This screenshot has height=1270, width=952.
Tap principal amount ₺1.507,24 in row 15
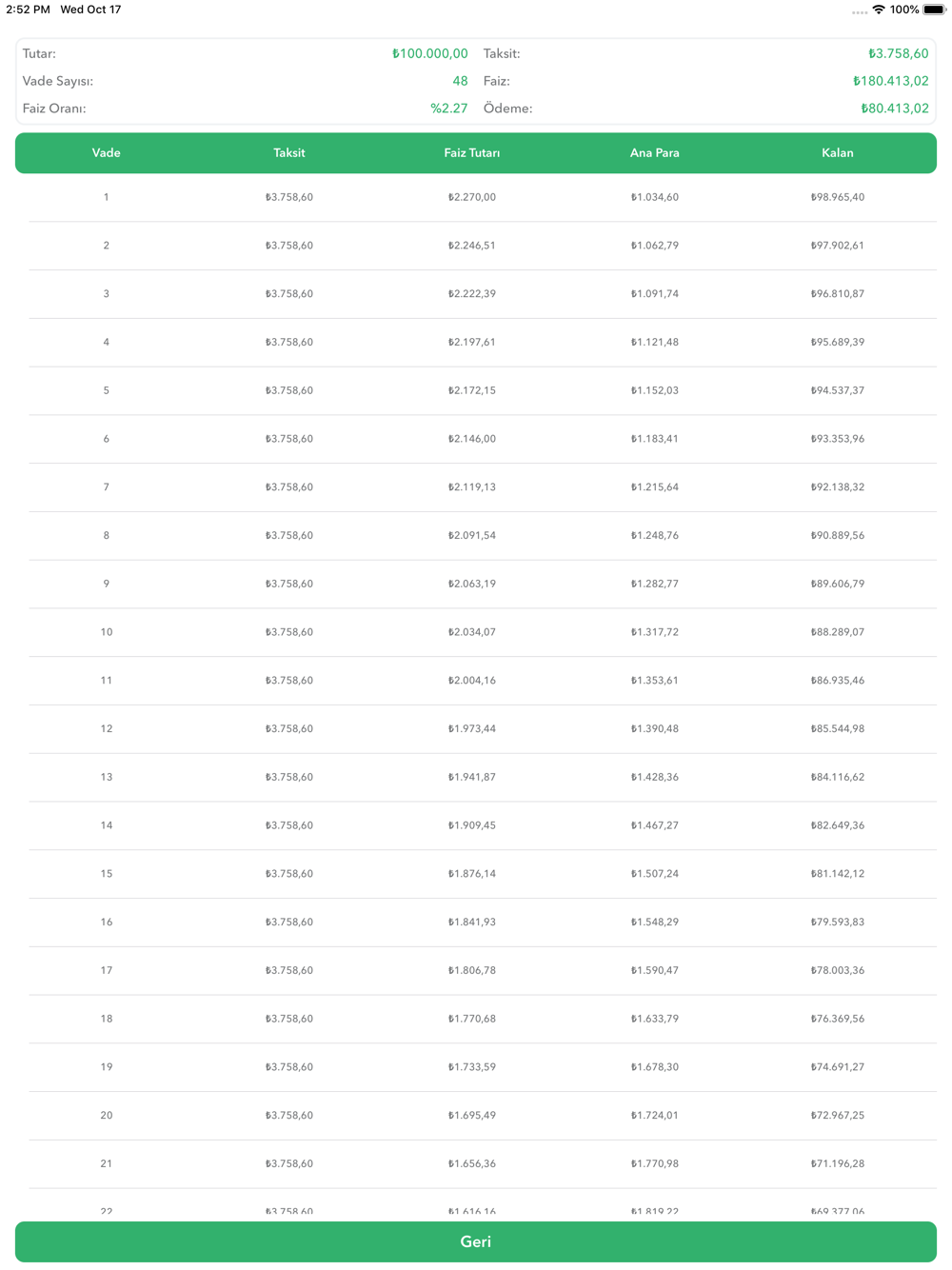(x=655, y=874)
